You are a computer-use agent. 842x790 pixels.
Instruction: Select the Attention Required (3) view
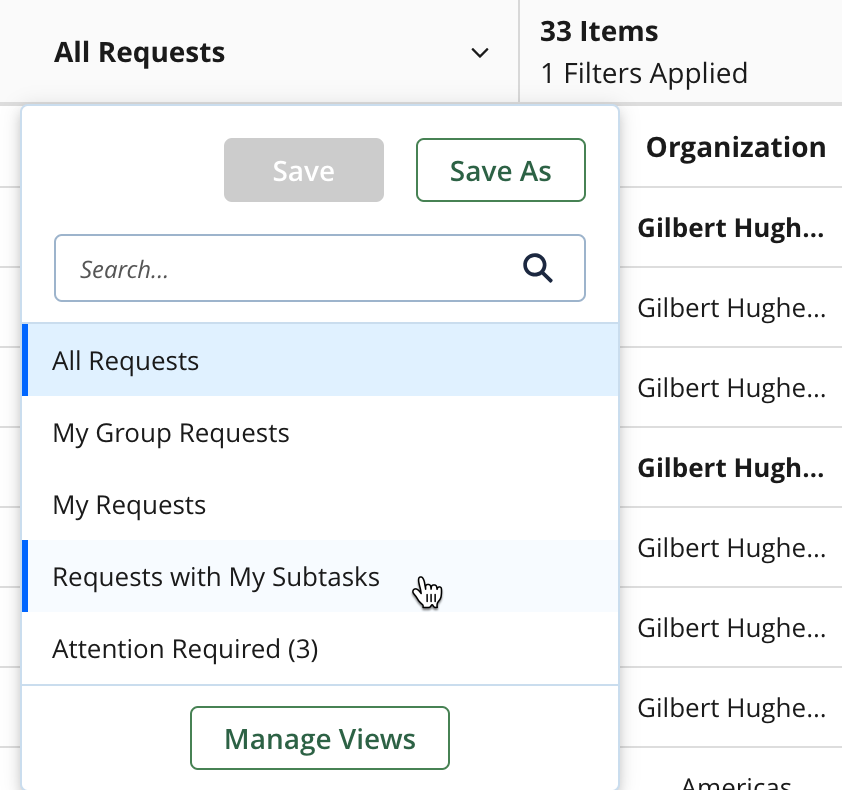(185, 649)
